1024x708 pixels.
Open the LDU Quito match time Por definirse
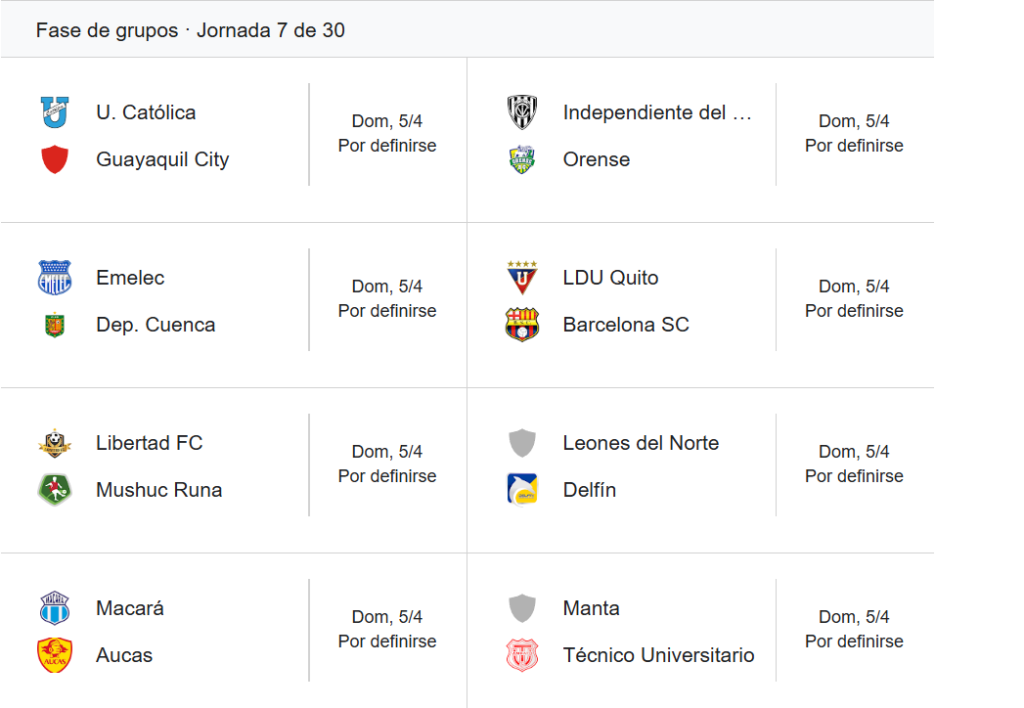pos(854,311)
